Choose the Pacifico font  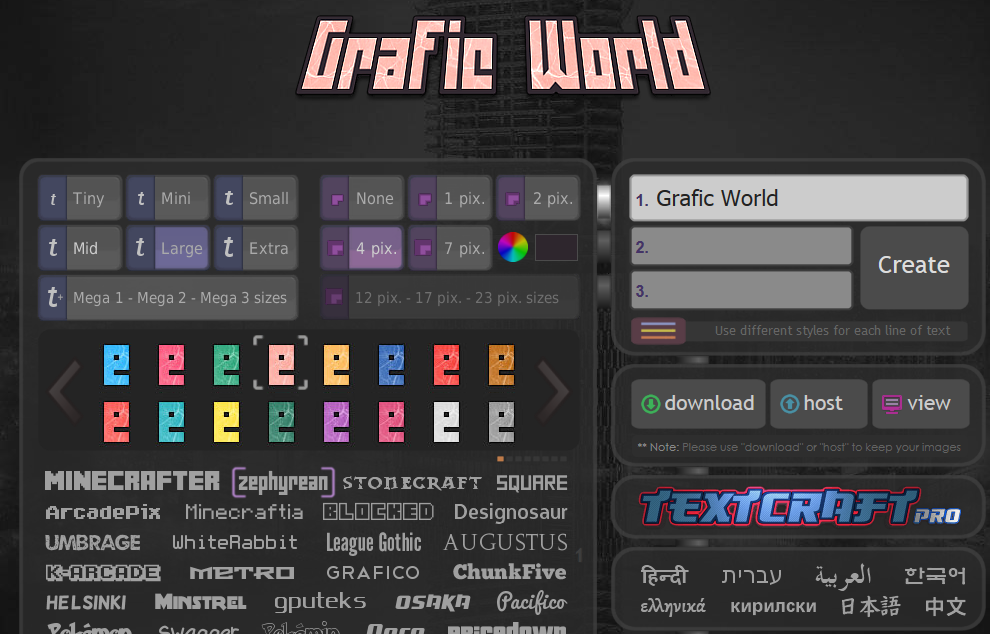[531, 602]
